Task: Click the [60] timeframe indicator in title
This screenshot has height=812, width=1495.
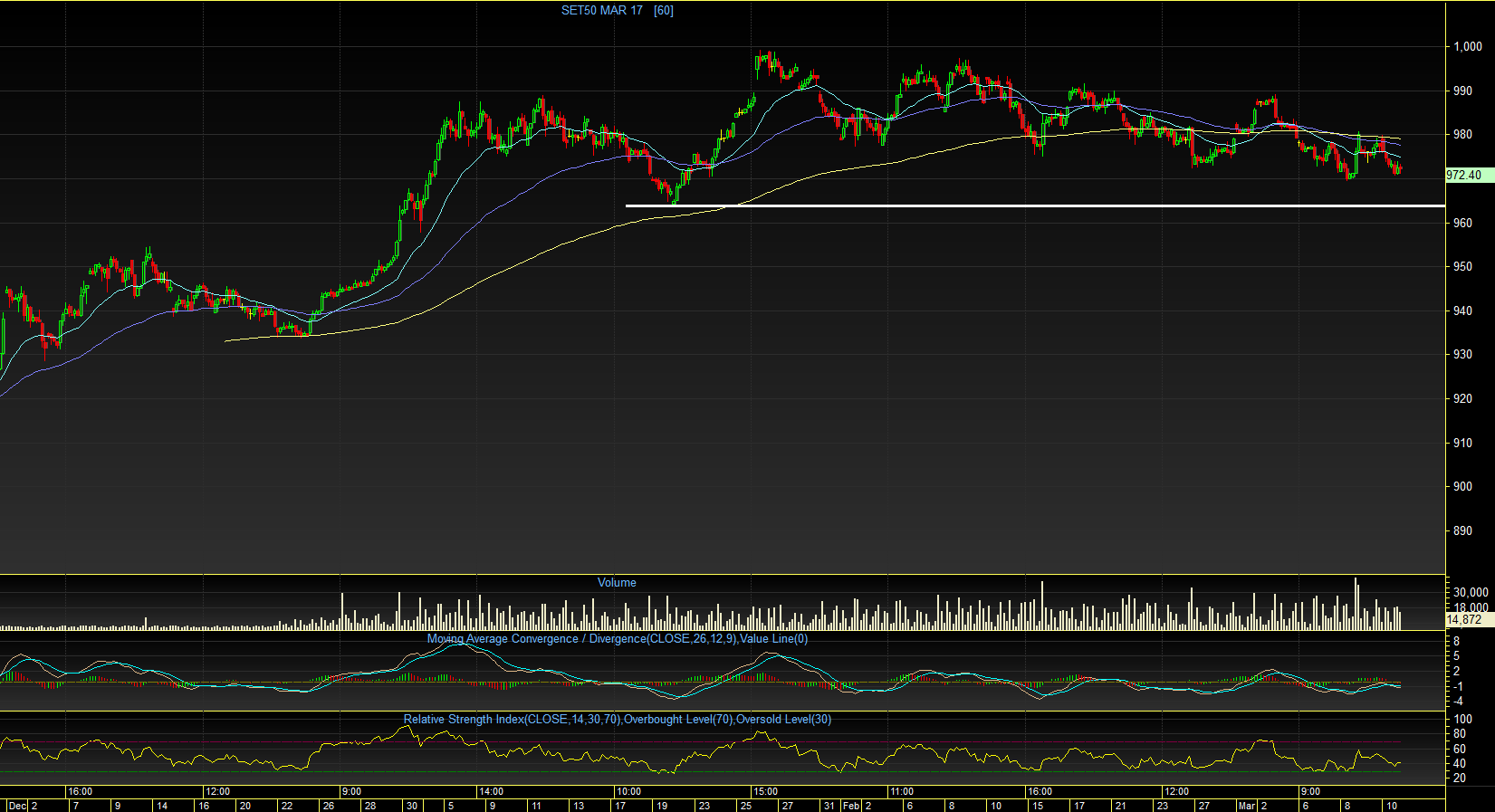Action: 664,11
